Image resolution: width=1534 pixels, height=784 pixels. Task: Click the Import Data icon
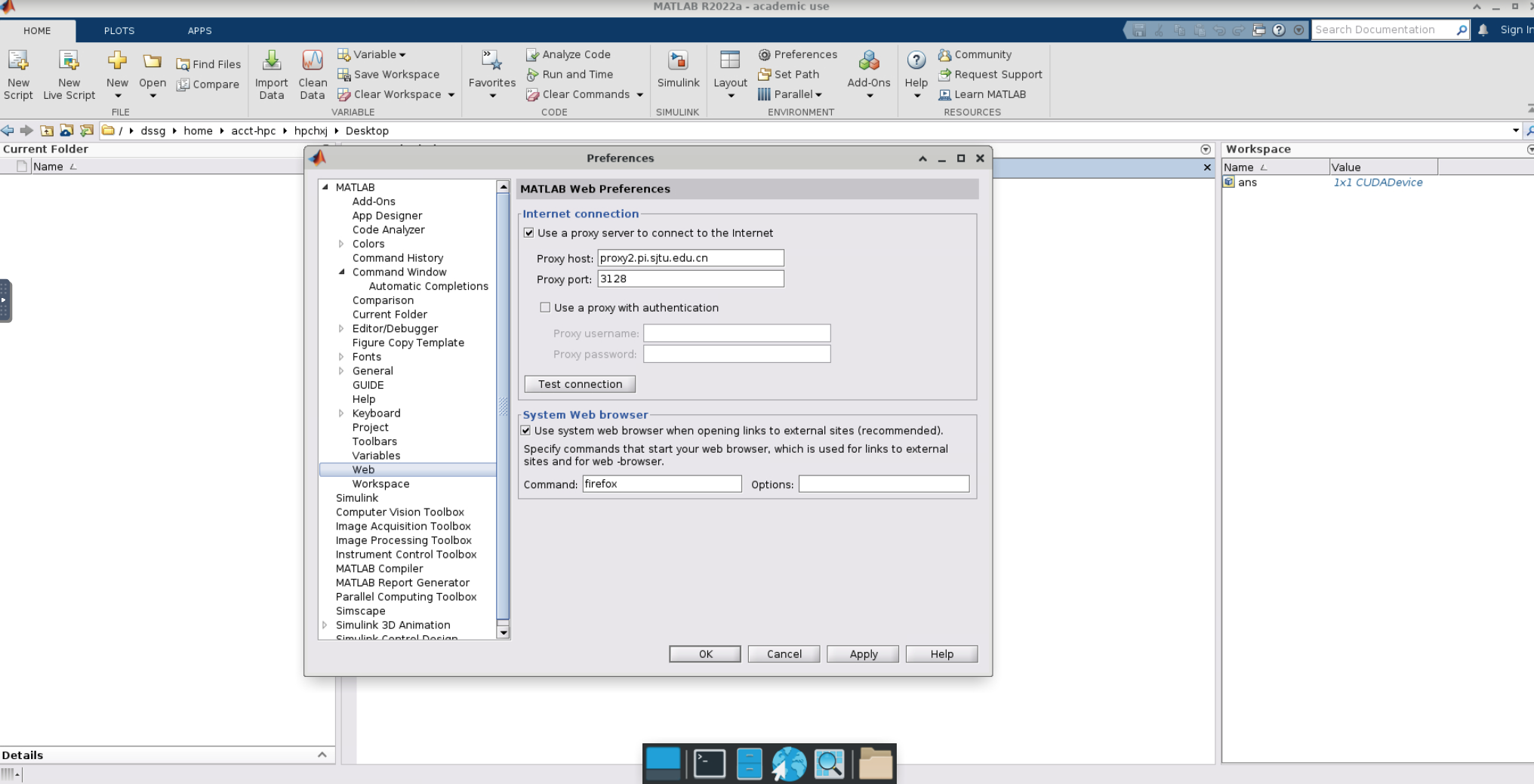point(272,60)
